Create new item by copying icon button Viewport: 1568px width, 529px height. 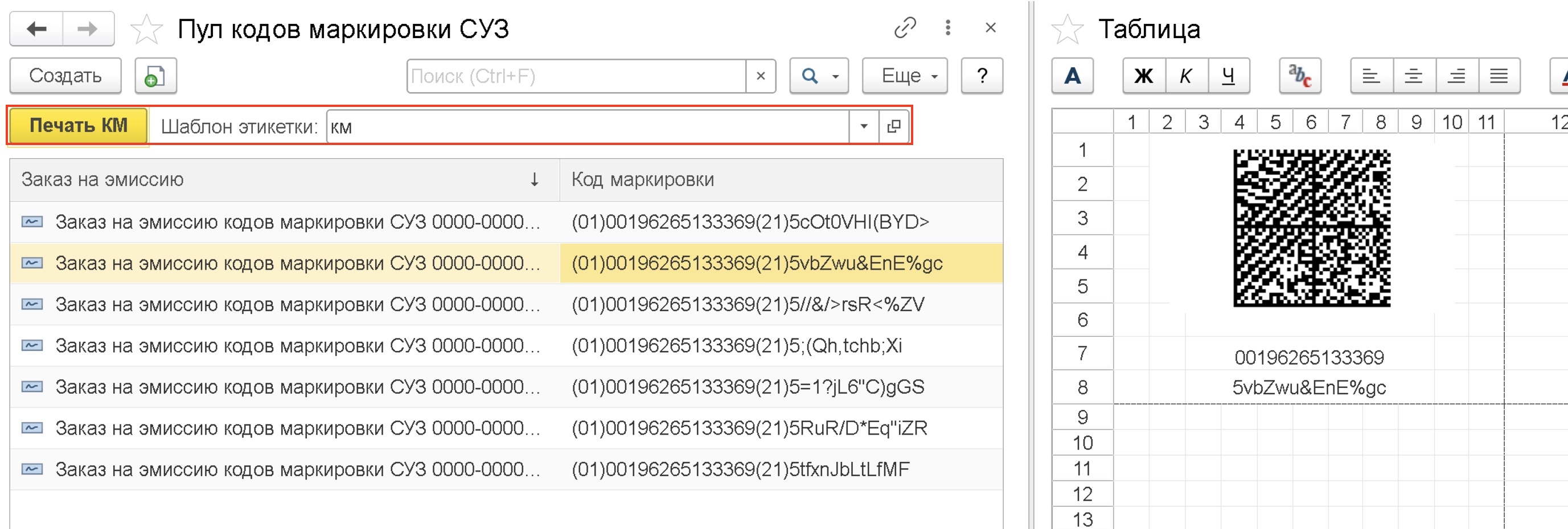(156, 76)
